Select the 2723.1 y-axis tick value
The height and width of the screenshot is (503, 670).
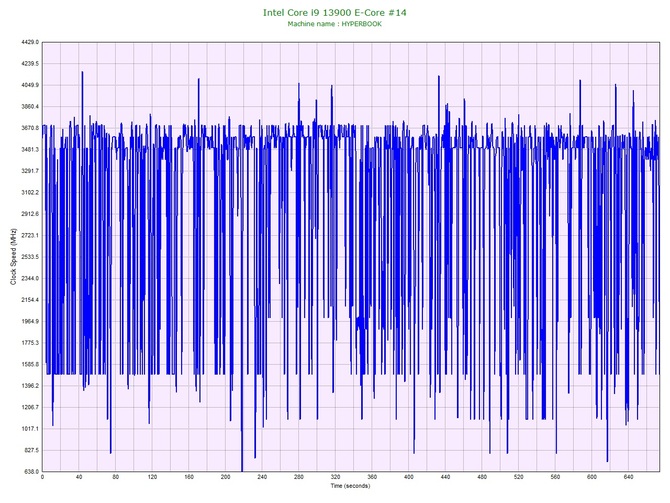pos(29,235)
